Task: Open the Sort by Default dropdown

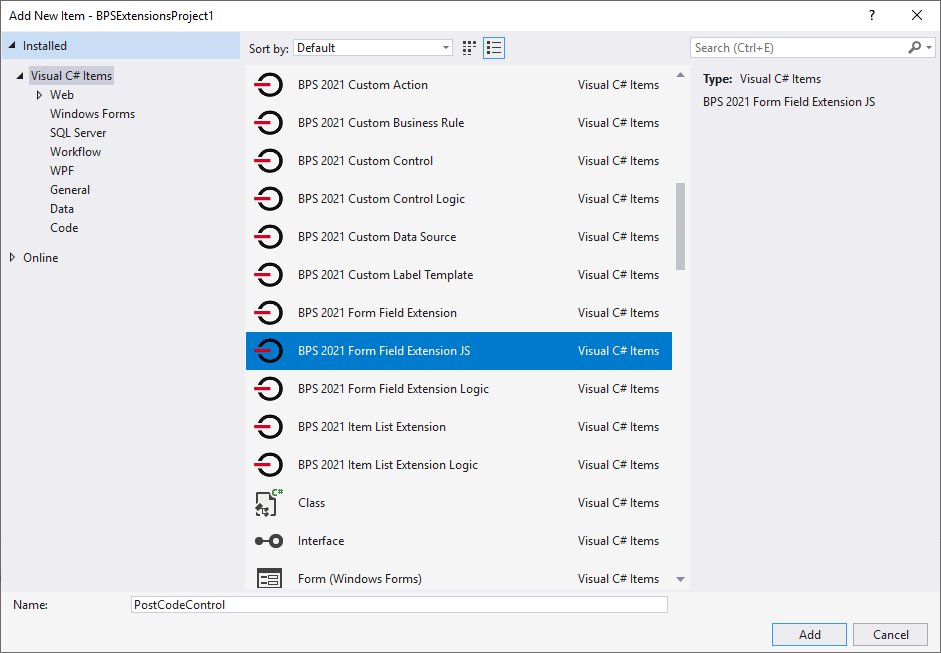Action: (x=373, y=48)
